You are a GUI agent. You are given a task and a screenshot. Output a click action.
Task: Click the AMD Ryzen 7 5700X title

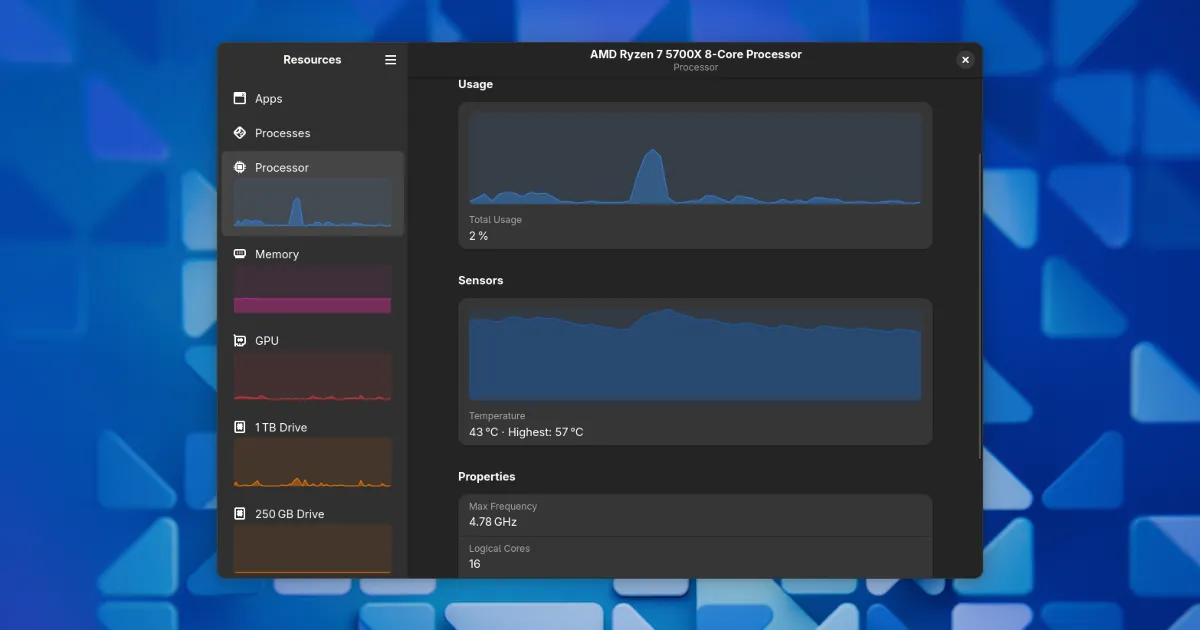click(x=695, y=55)
